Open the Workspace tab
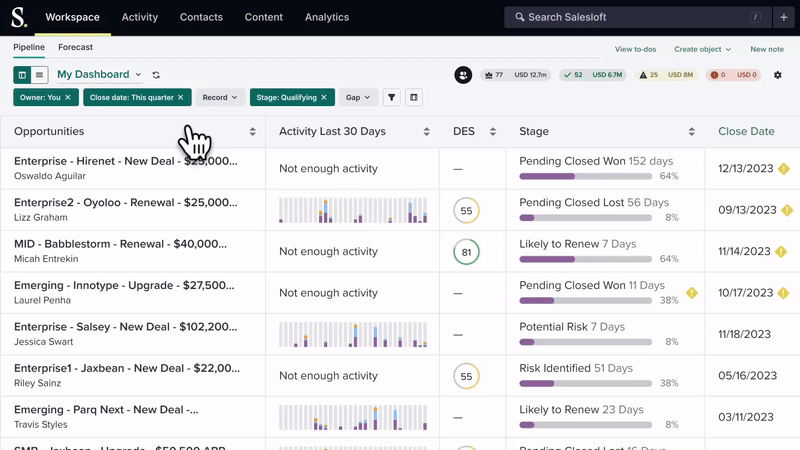800x450 pixels. (72, 17)
